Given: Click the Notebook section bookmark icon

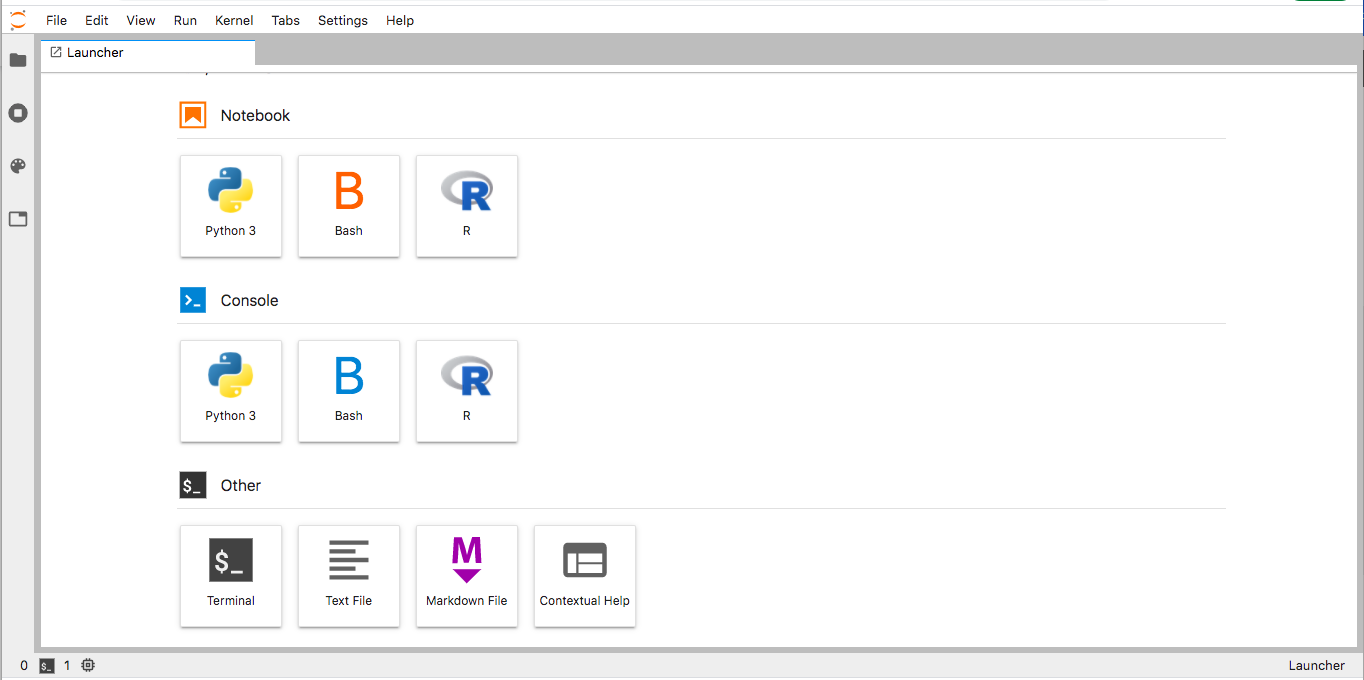Looking at the screenshot, I should point(193,115).
